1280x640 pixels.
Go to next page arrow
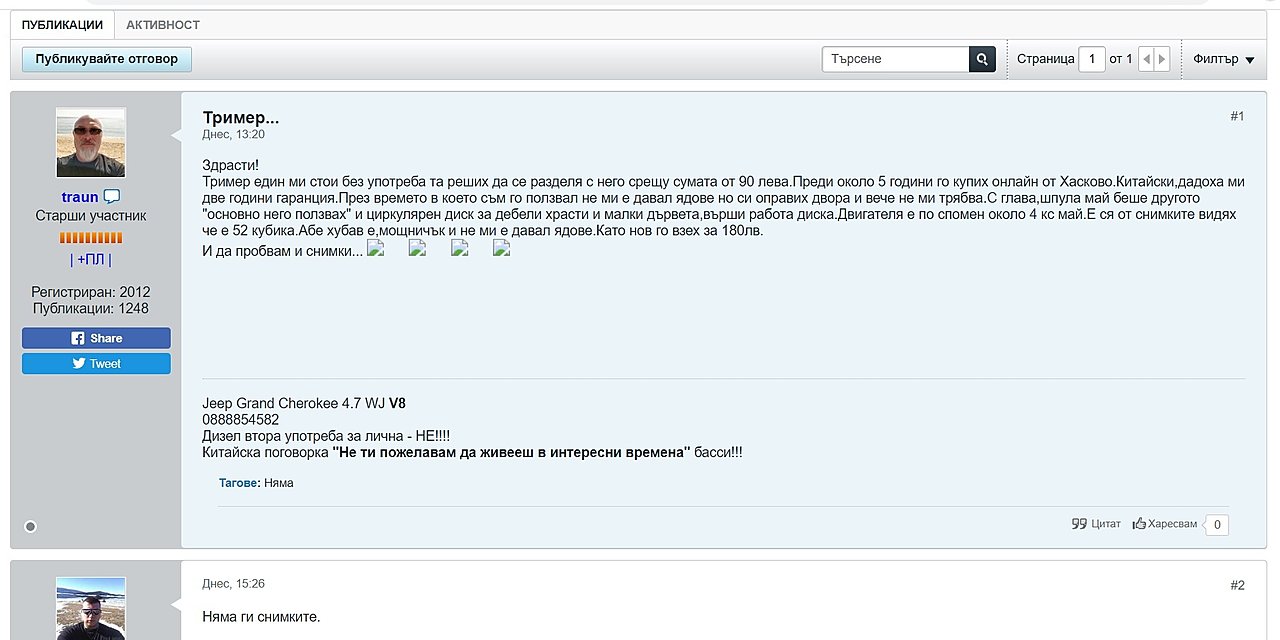pyautogui.click(x=1162, y=59)
